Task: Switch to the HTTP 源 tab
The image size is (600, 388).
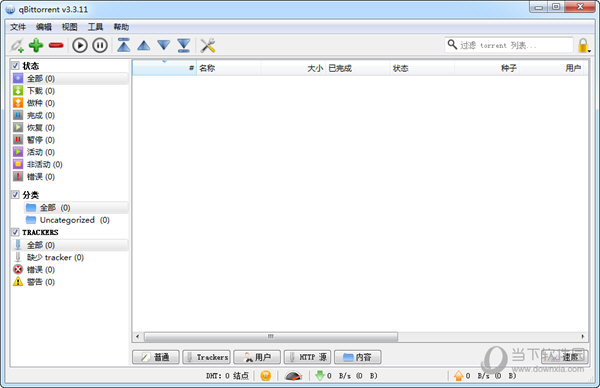Action: [x=307, y=357]
